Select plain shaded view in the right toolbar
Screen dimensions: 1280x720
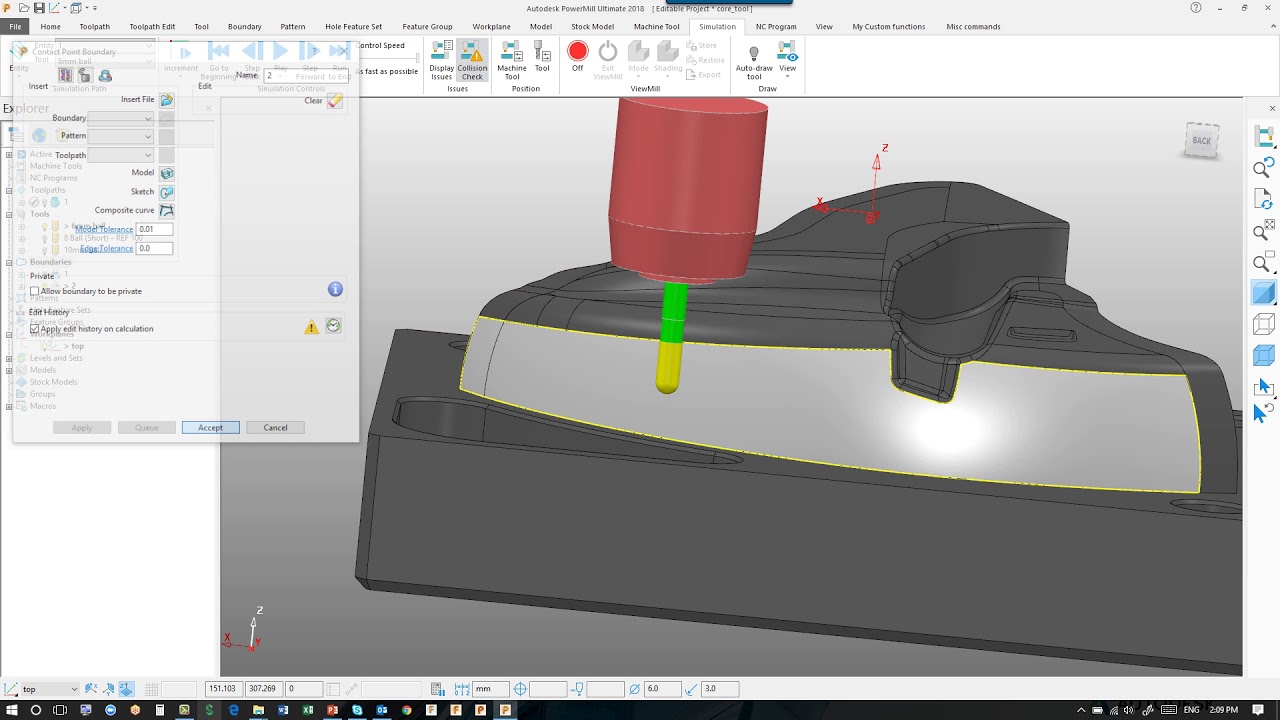pyautogui.click(x=1264, y=293)
